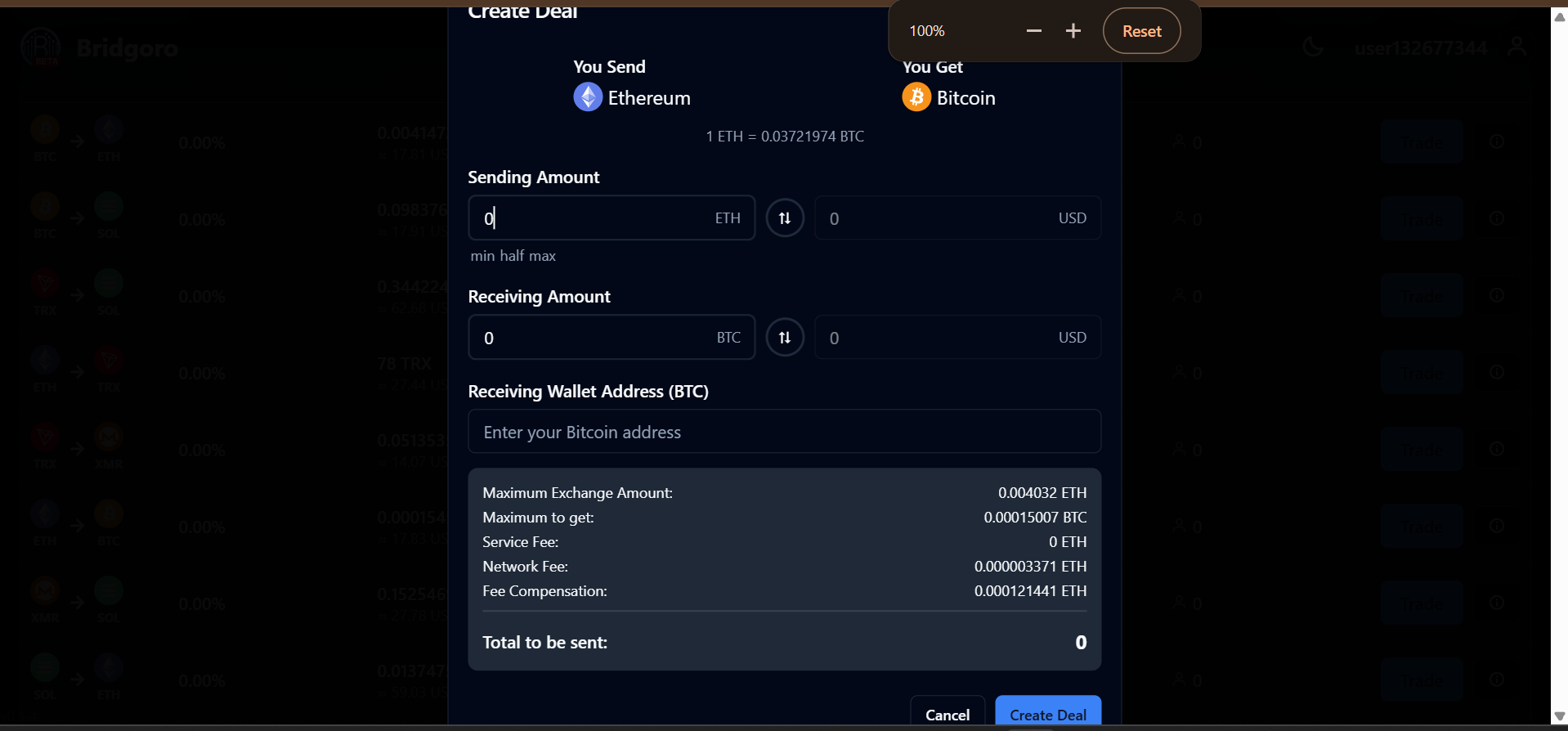Reset the zoom level
Image resolution: width=1568 pixels, height=731 pixels.
point(1141,31)
